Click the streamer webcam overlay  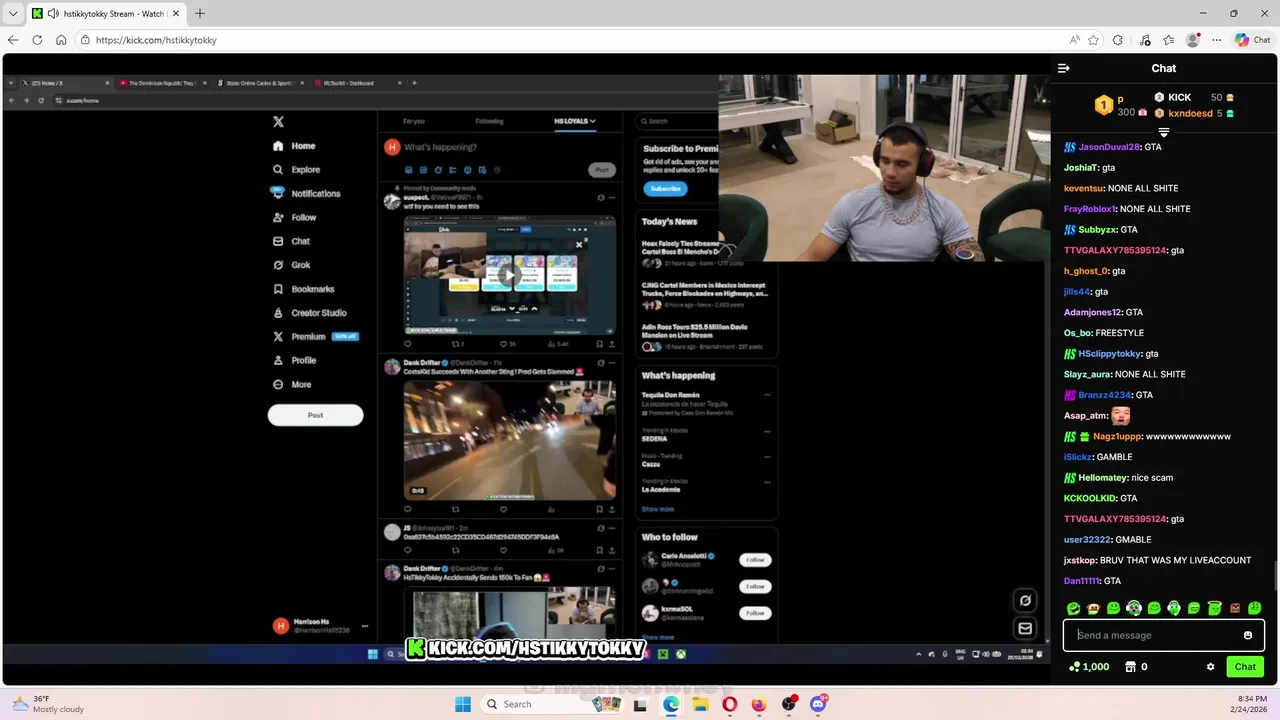coord(884,168)
